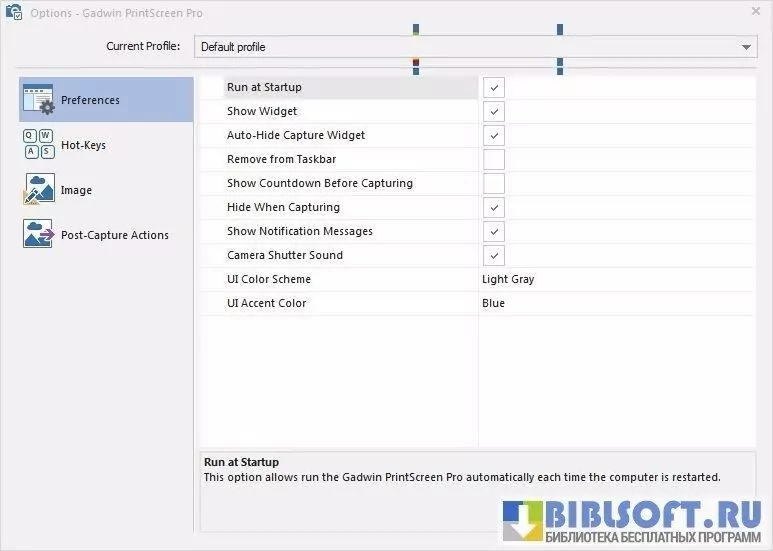Uncheck Show Notification Messages option

click(x=494, y=232)
